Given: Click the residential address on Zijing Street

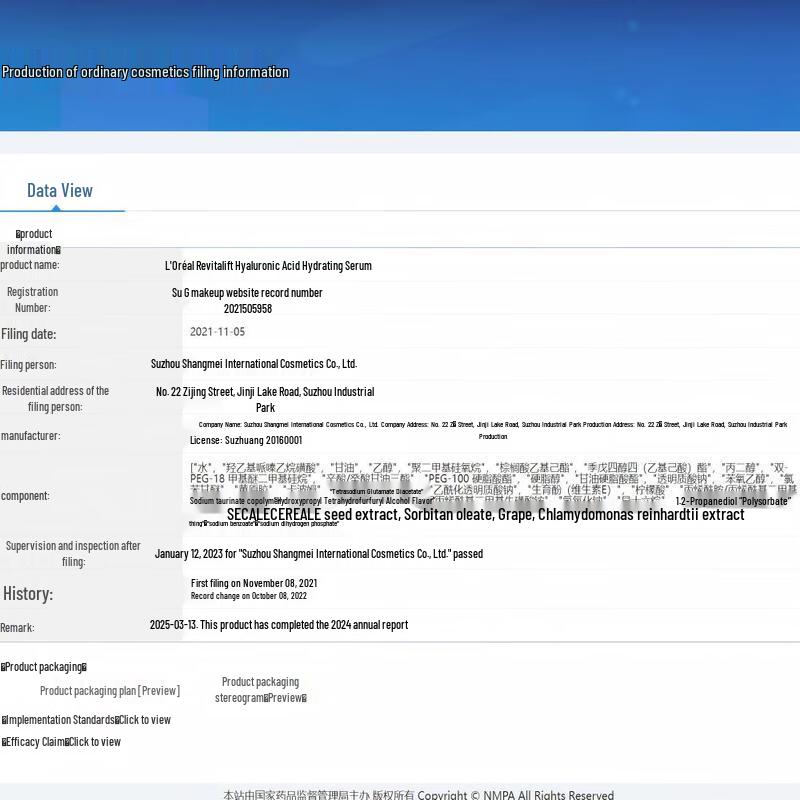Looking at the screenshot, I should (x=265, y=392).
